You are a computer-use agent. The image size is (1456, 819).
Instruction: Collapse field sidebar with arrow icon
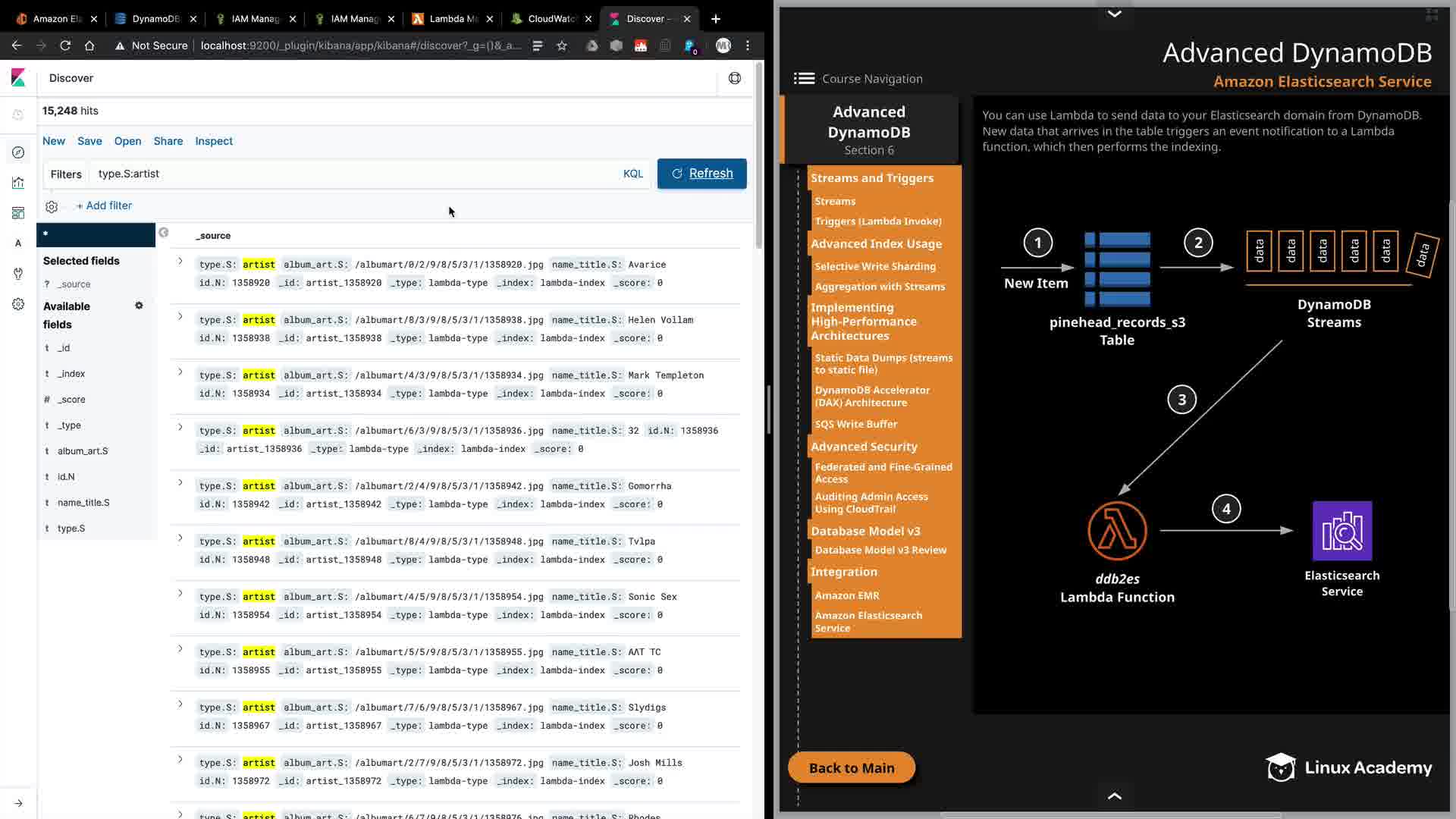164,233
